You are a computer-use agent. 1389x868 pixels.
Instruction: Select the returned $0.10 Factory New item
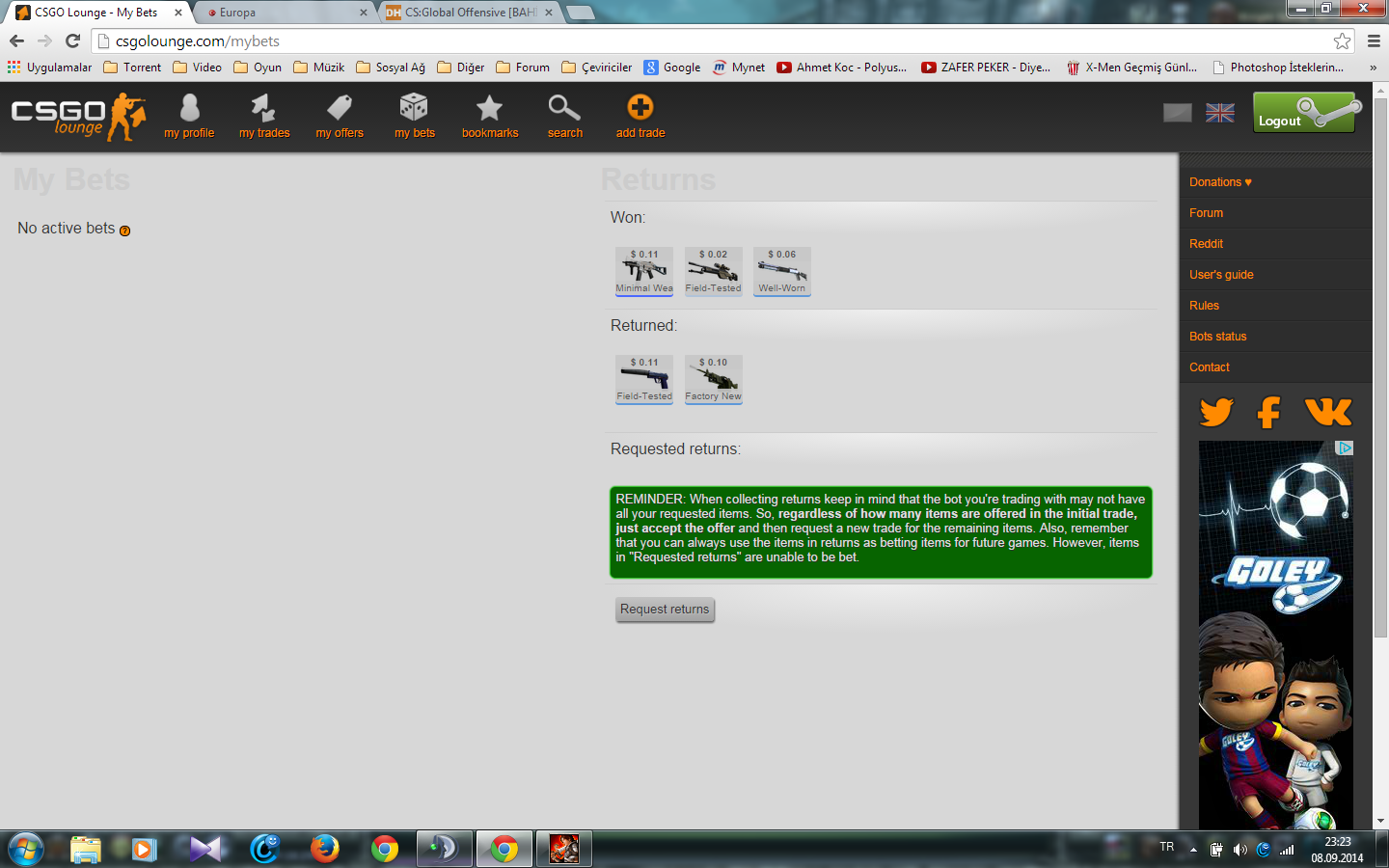714,379
